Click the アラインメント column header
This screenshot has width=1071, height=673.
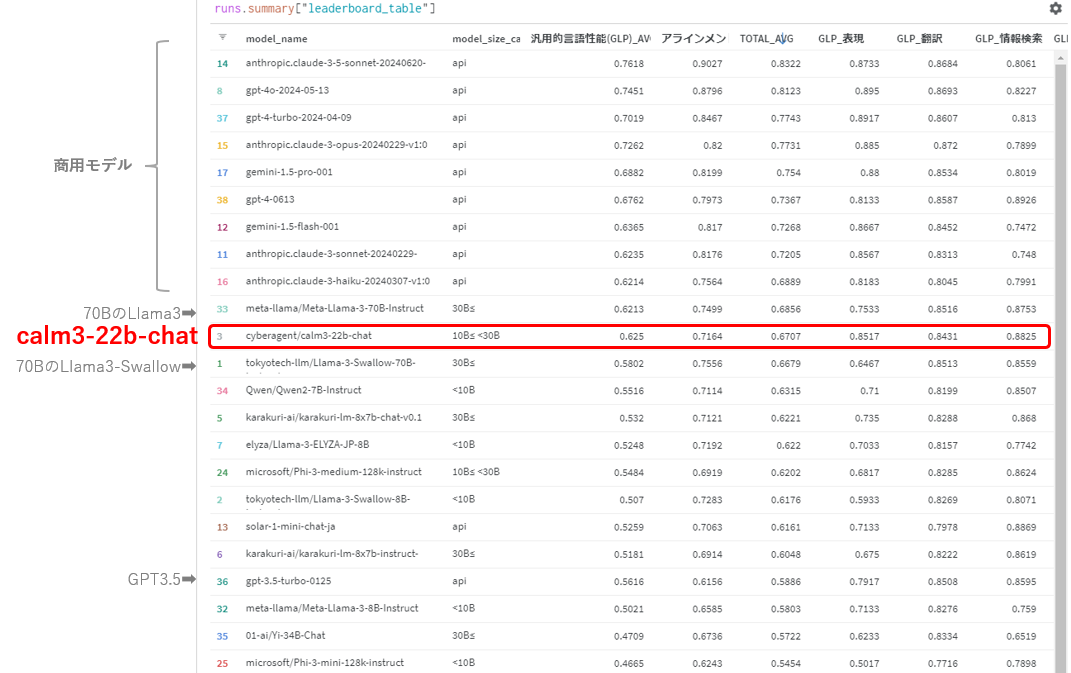coord(693,39)
